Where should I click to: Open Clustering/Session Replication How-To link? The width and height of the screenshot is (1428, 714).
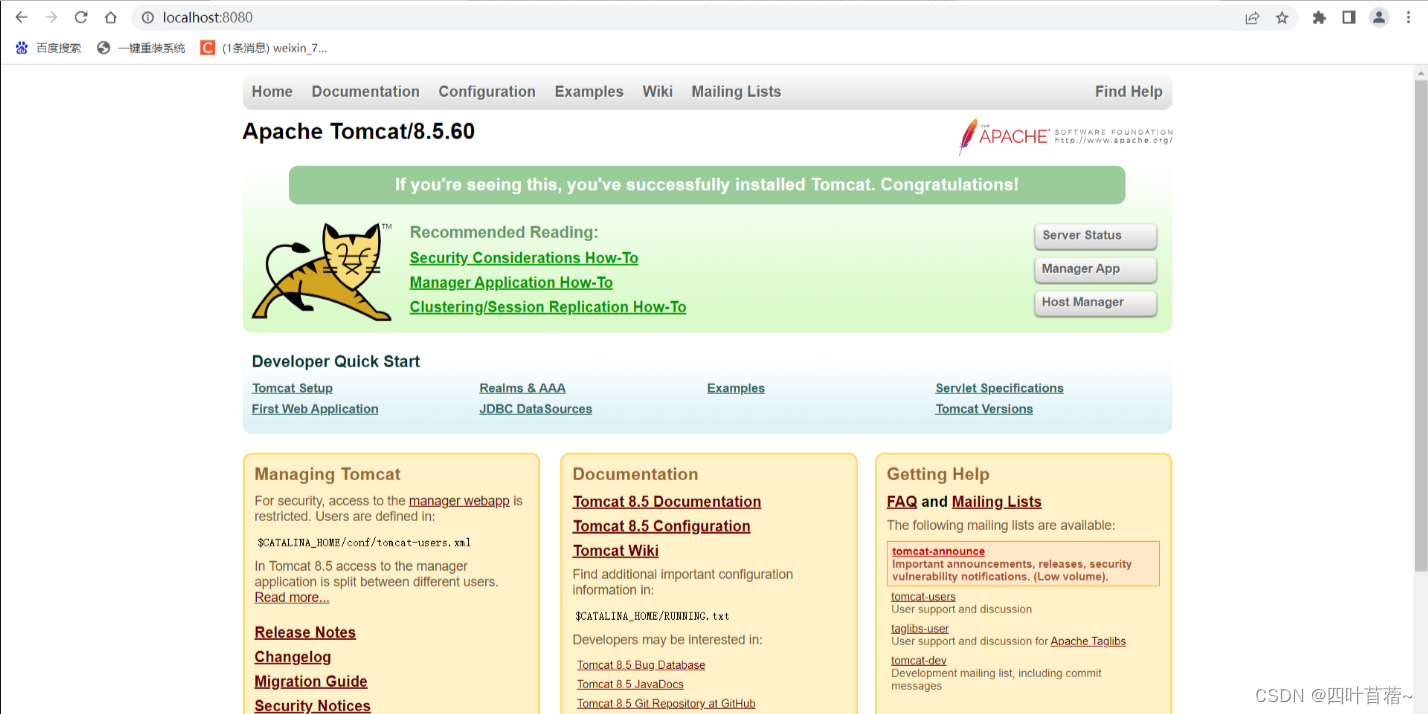[x=548, y=307]
